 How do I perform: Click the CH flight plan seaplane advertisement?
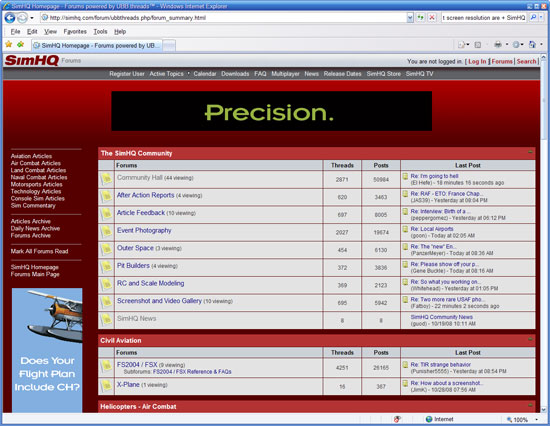(47, 350)
